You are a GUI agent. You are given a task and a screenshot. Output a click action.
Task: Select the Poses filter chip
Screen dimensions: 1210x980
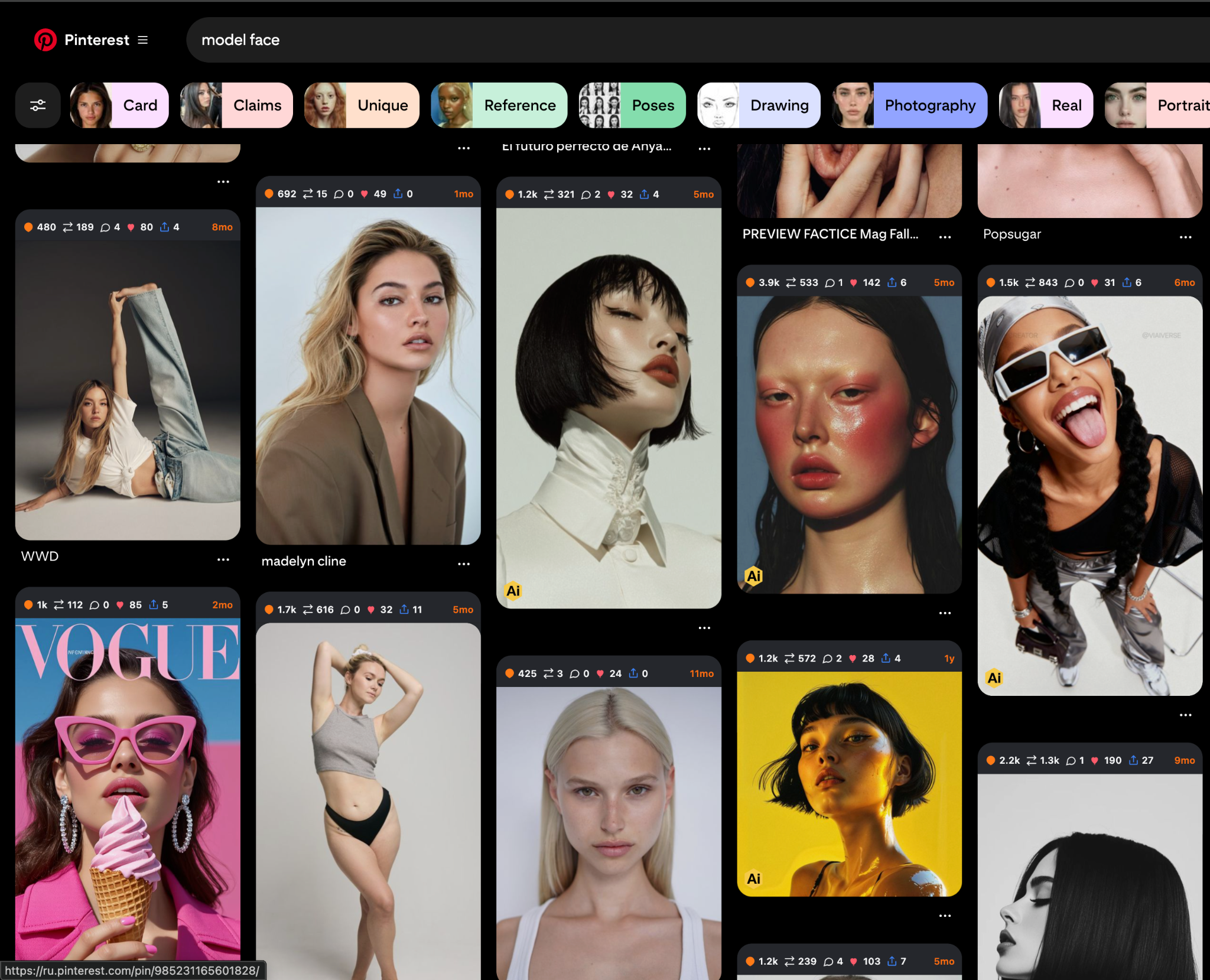(632, 105)
